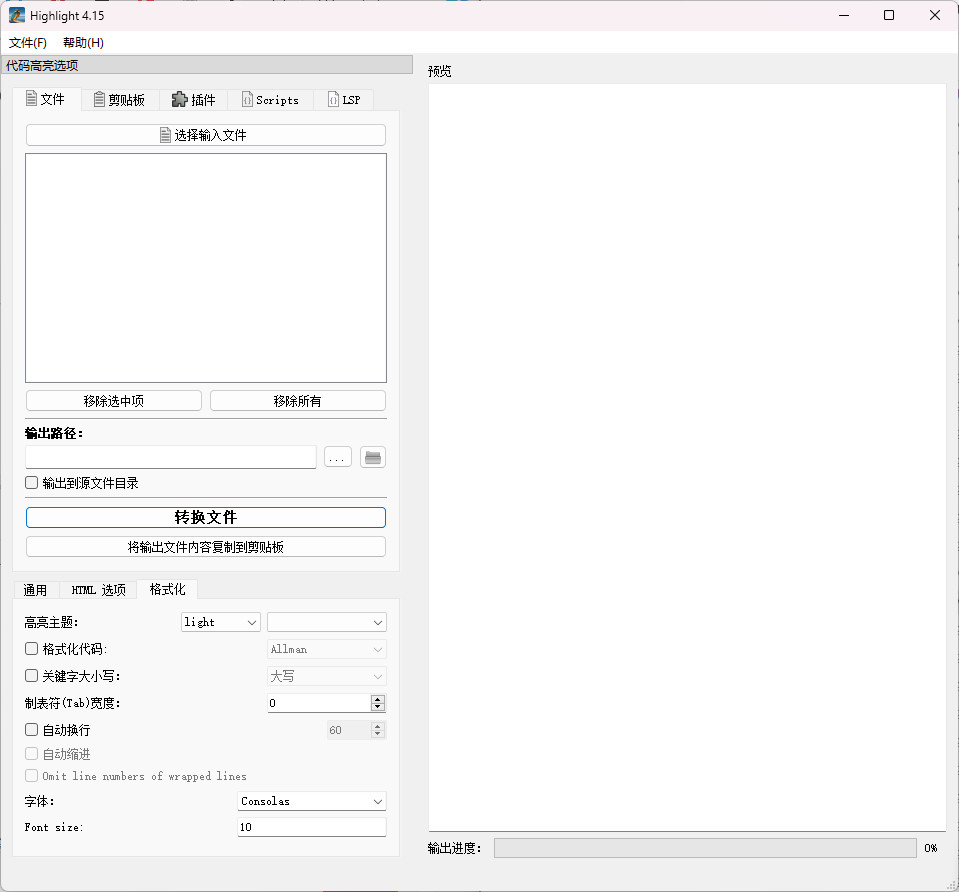
Task: Click 将输出文件内容复制到剪贴板 button
Action: (206, 547)
